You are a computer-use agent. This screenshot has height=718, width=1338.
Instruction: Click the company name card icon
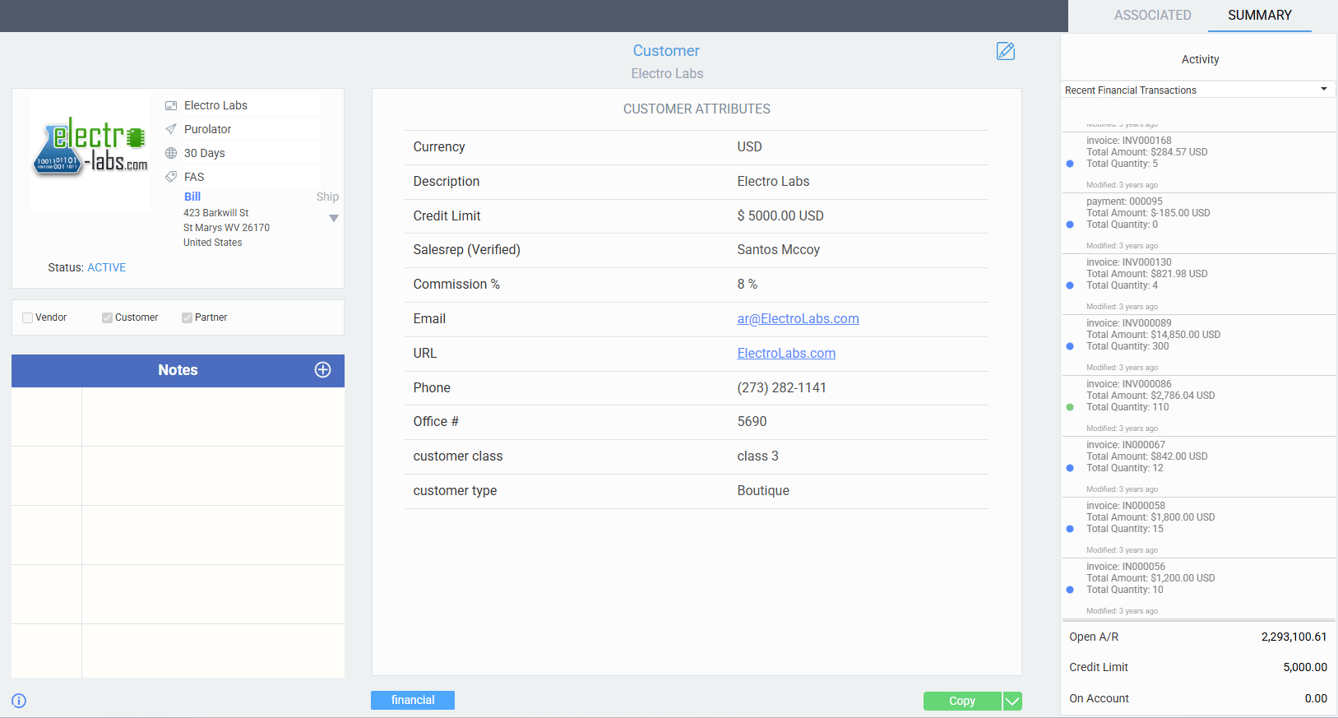(x=171, y=105)
